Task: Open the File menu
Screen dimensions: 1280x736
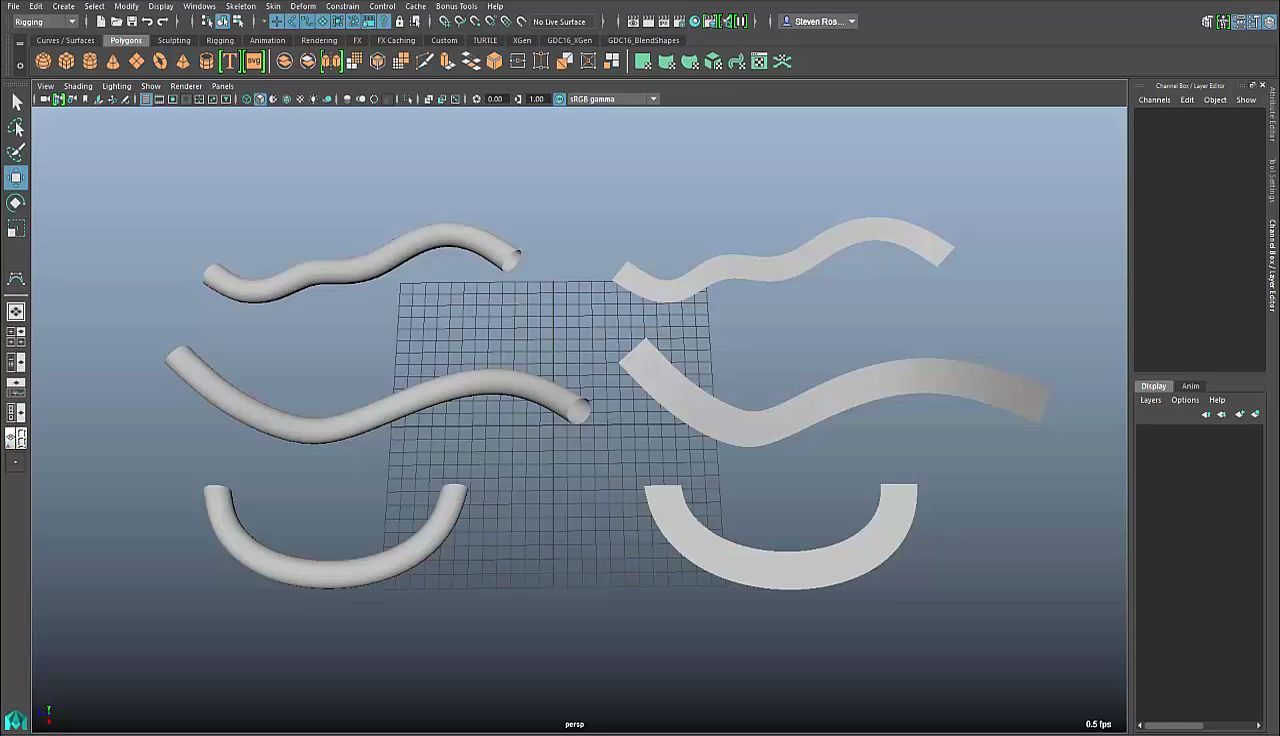Action: tap(13, 6)
